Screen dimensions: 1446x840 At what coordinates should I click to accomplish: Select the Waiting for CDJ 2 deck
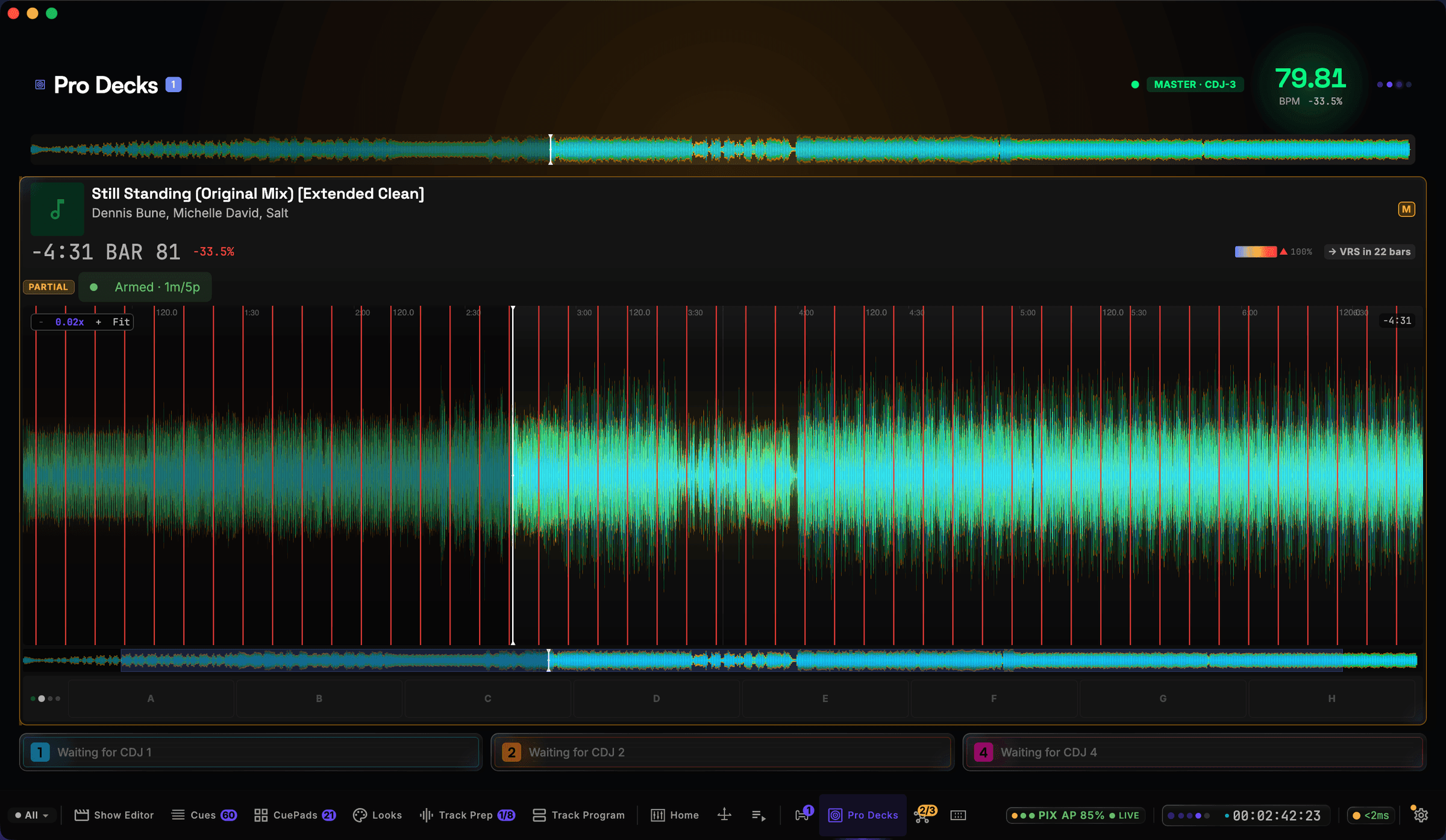[x=722, y=752]
